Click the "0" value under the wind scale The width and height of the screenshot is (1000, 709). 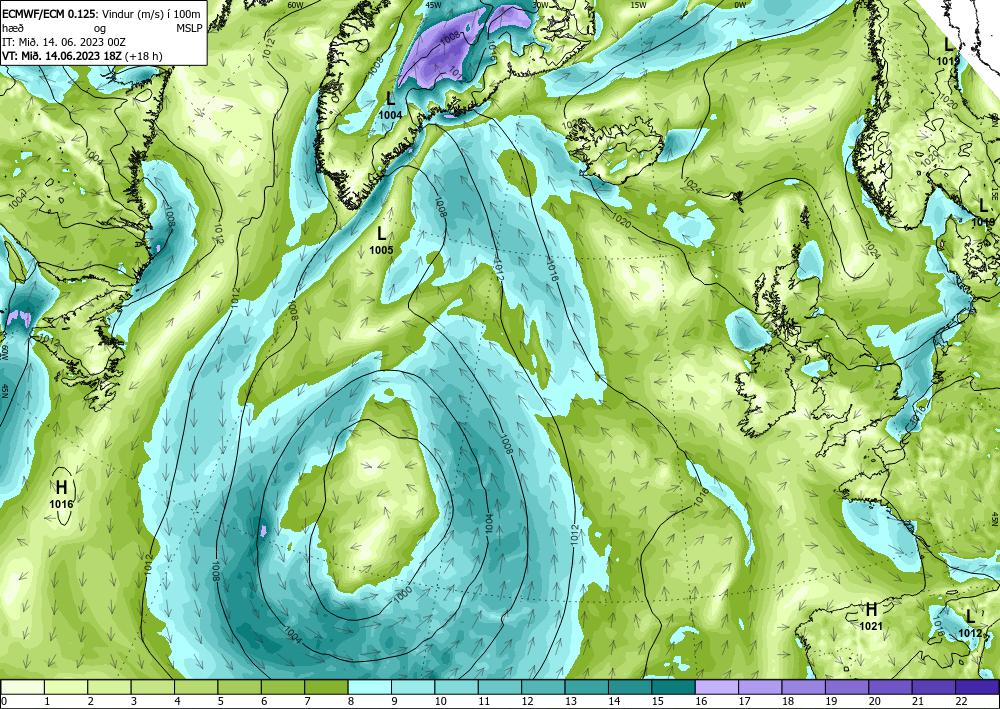tap(4, 701)
